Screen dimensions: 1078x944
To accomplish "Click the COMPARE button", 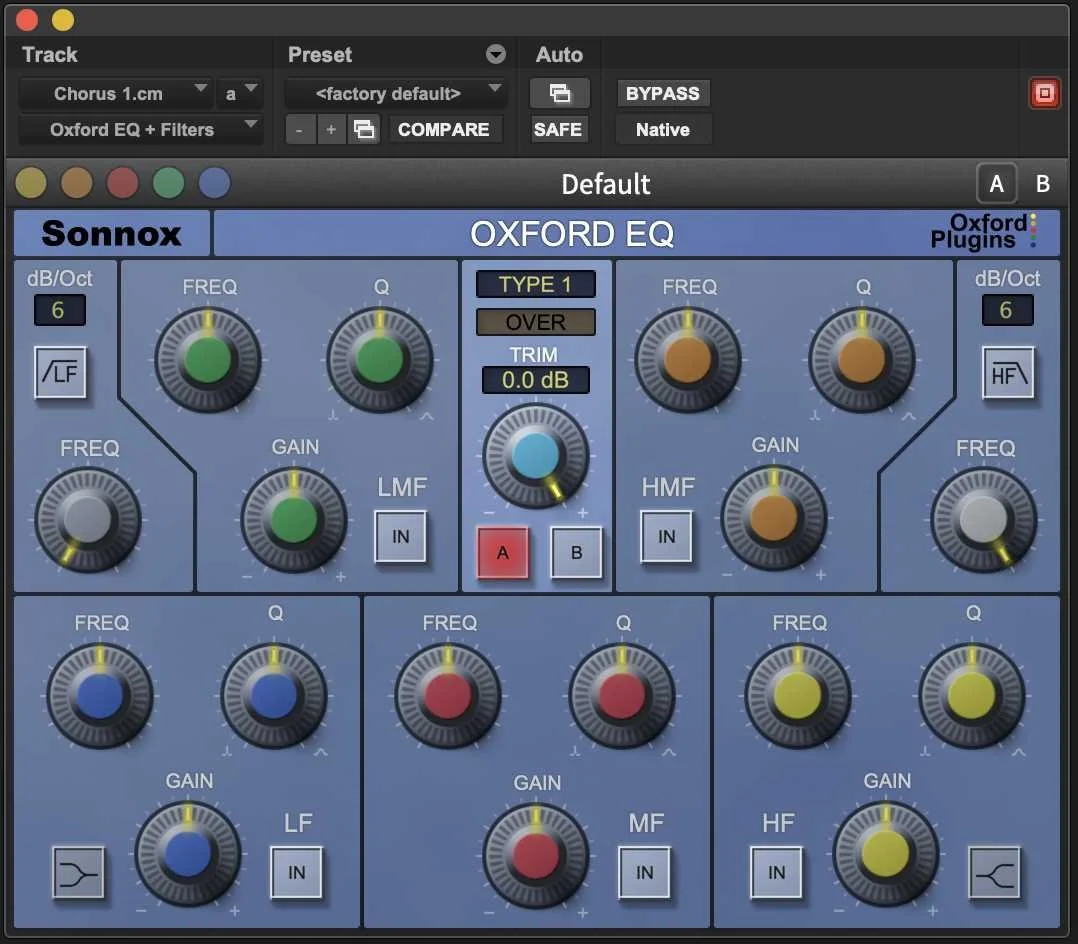I will pyautogui.click(x=444, y=129).
